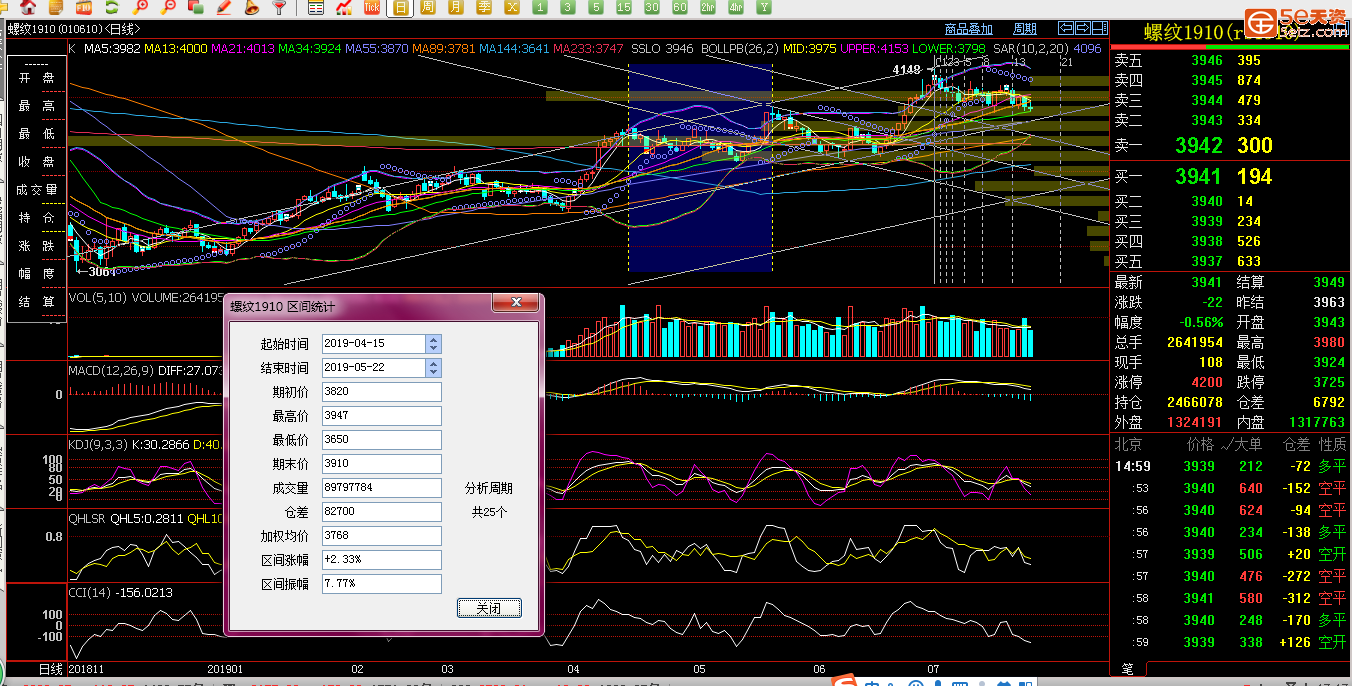Click the 成交量 field showing 89797784

382,488
